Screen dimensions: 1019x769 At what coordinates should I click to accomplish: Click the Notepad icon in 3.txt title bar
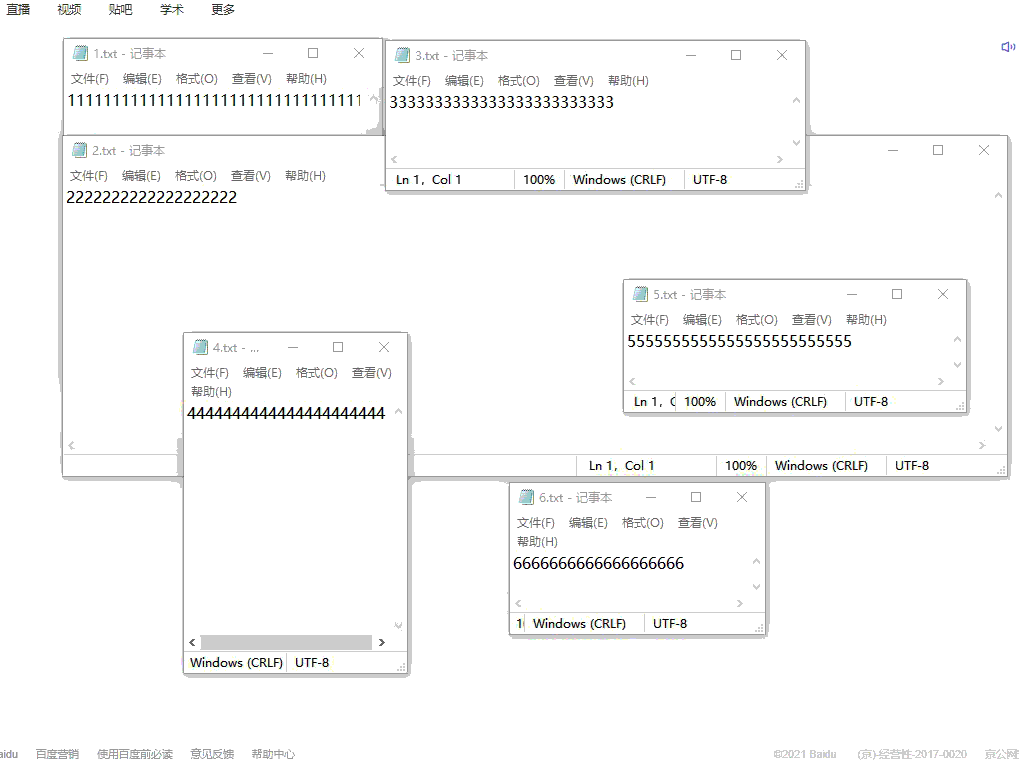[x=403, y=55]
